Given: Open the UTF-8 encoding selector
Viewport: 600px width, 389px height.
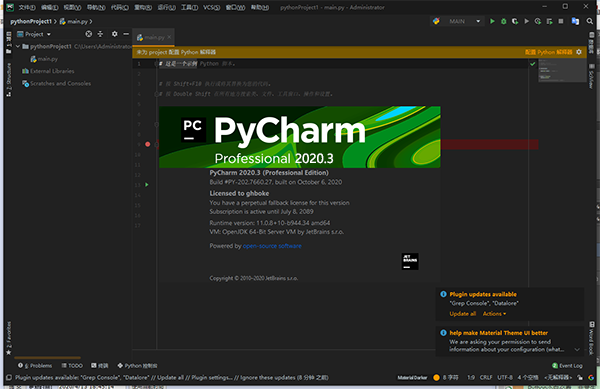Looking at the screenshot, I should click(x=505, y=378).
